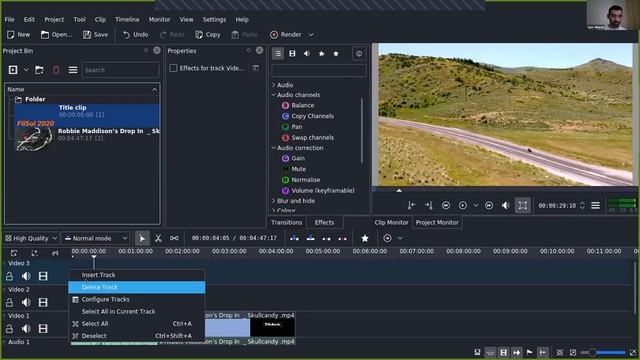Select the Razor tool scissors icon
This screenshot has height=360, width=640.
[158, 238]
